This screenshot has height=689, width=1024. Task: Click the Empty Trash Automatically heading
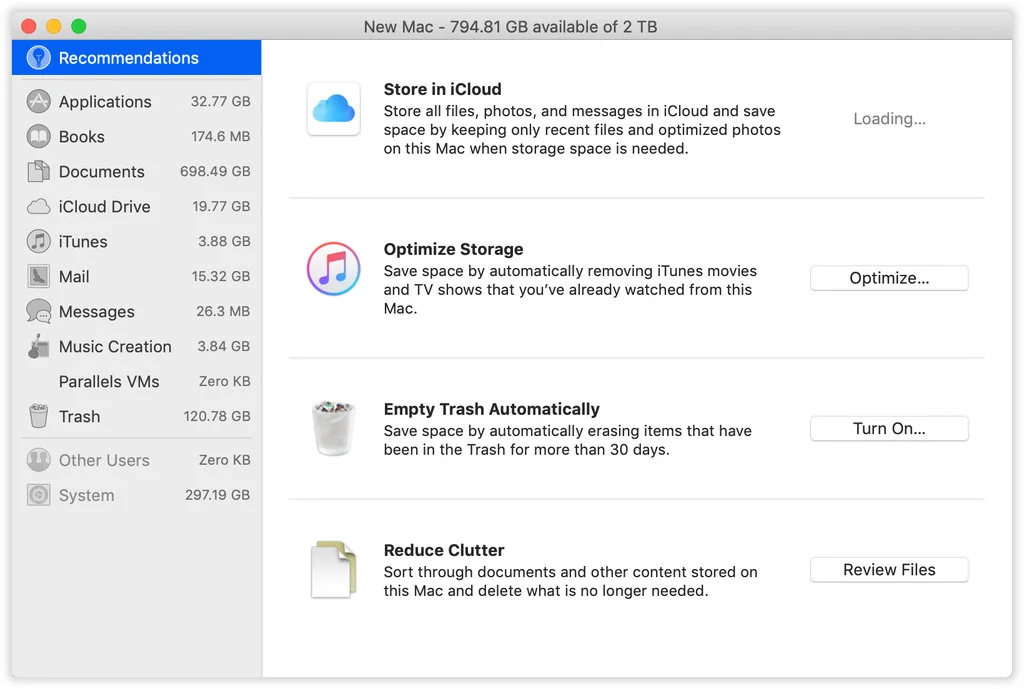tap(491, 409)
